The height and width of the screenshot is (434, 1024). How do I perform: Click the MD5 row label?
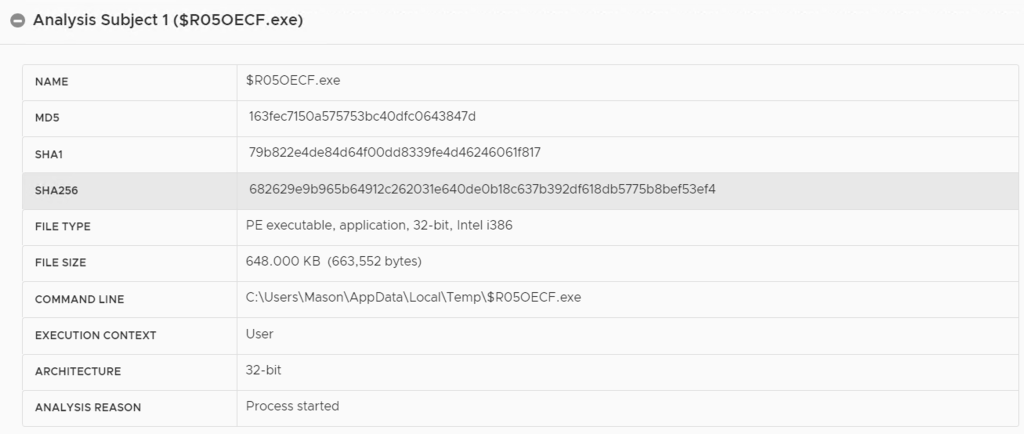49,118
